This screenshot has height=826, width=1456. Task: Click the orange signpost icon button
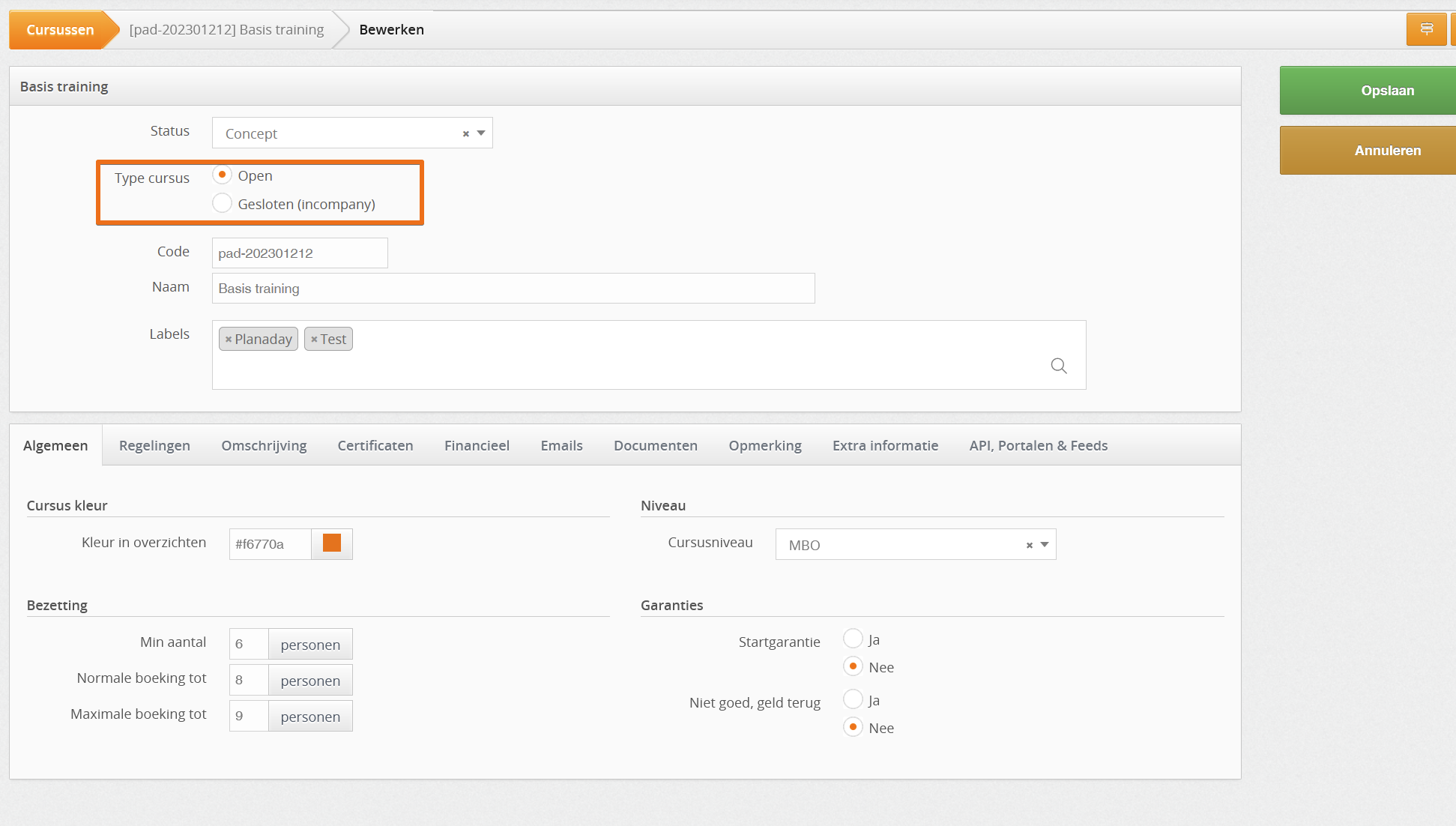1426,29
